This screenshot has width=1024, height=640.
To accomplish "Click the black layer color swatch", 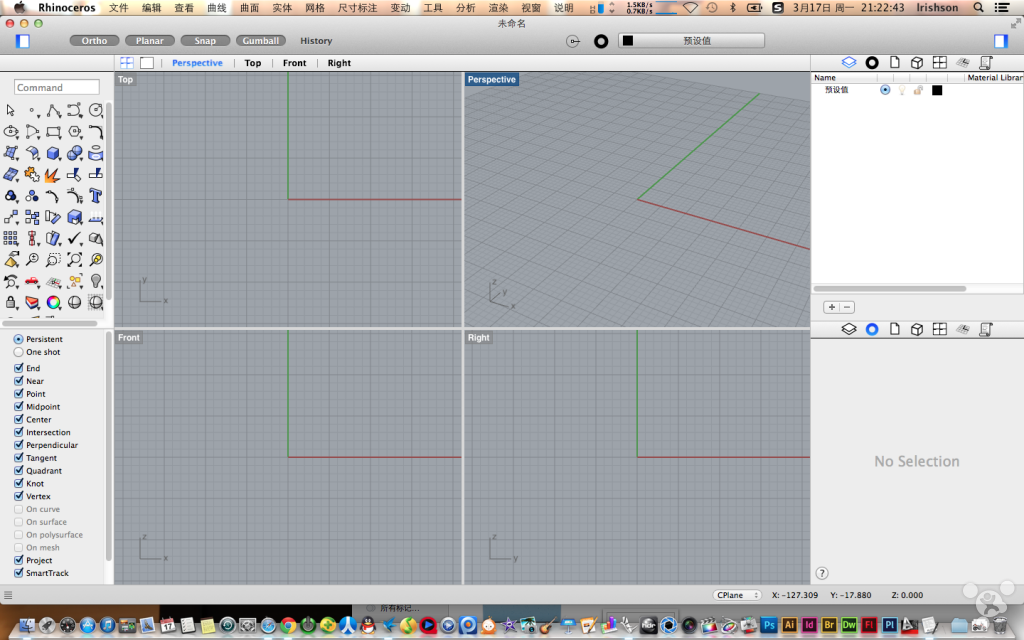I will coord(937,90).
